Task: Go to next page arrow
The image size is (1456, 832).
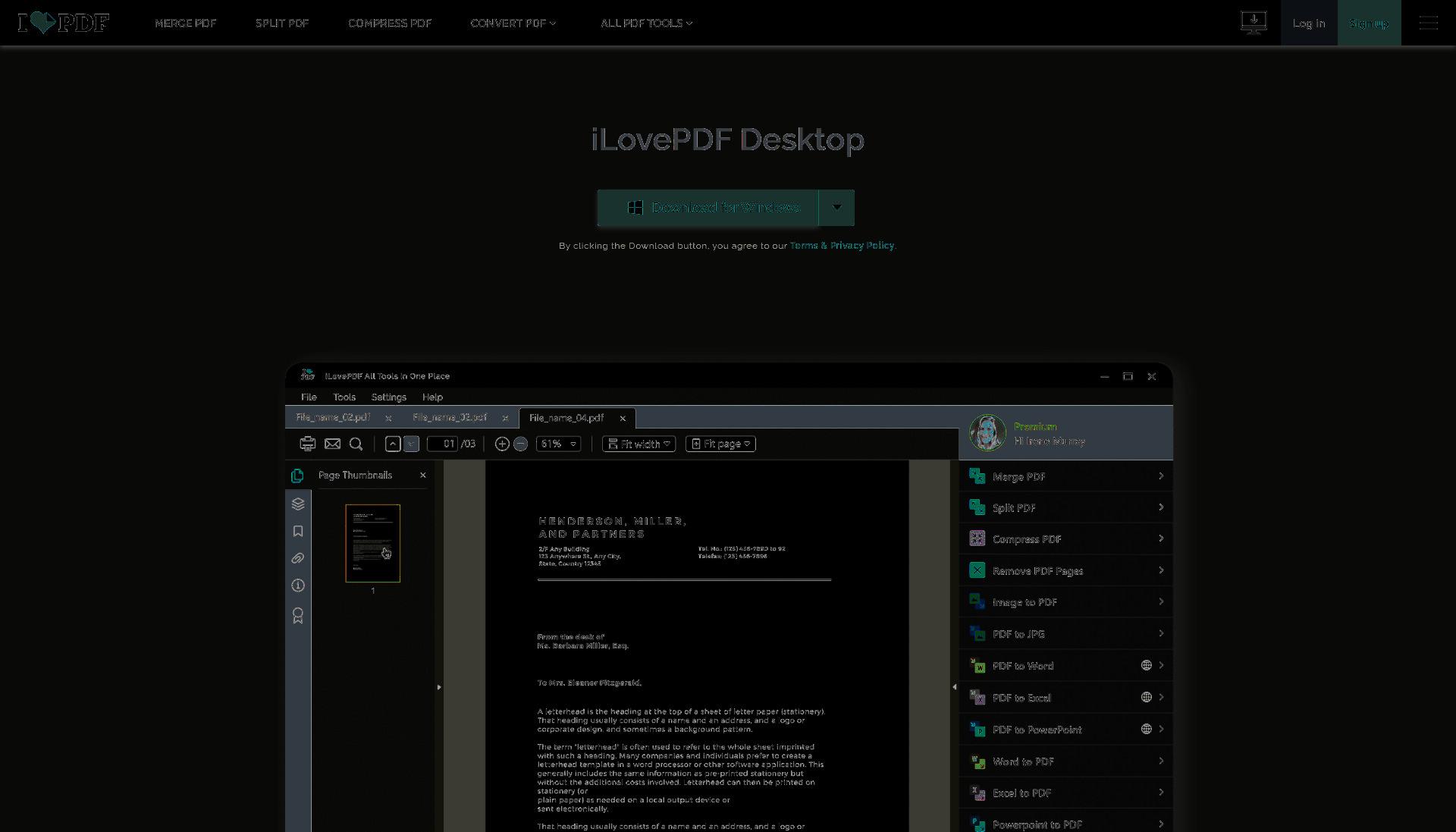Action: tap(411, 444)
